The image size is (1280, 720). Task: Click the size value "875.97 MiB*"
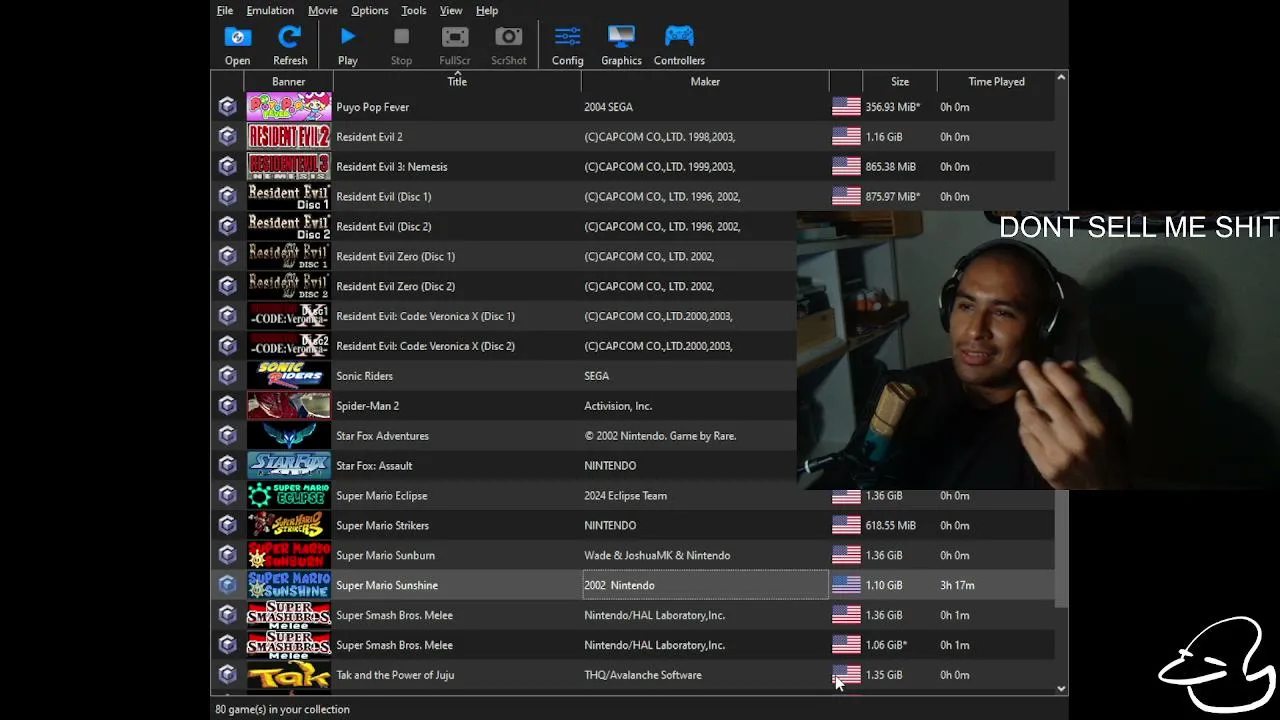click(x=893, y=196)
